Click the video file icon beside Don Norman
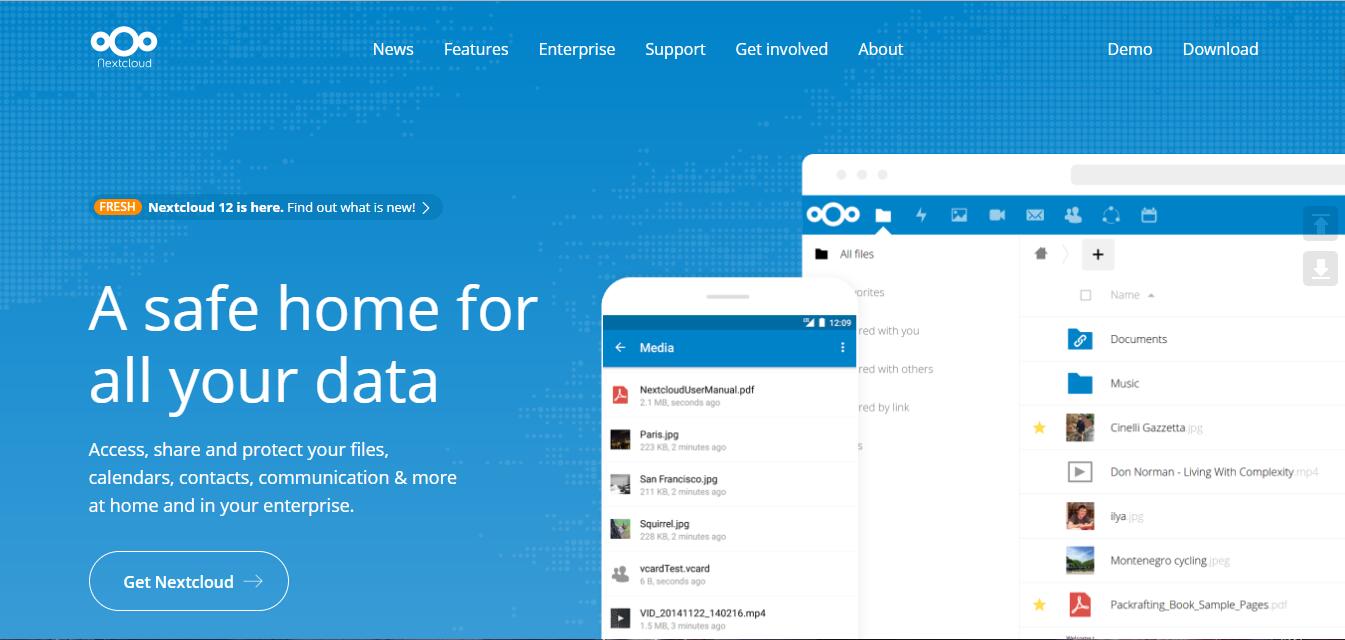1345x640 pixels. [1079, 471]
